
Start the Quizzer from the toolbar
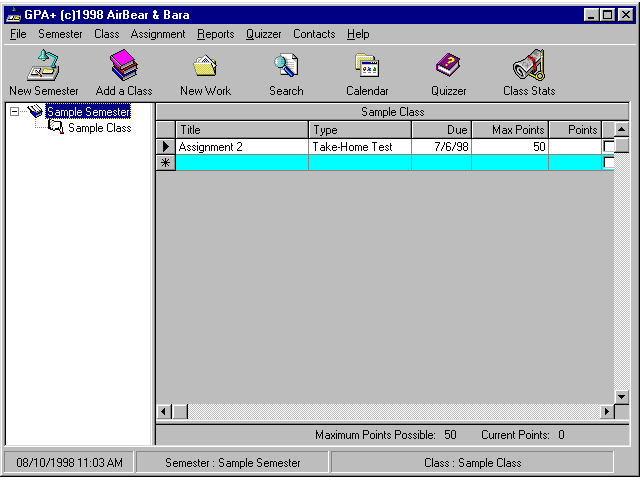click(x=448, y=67)
